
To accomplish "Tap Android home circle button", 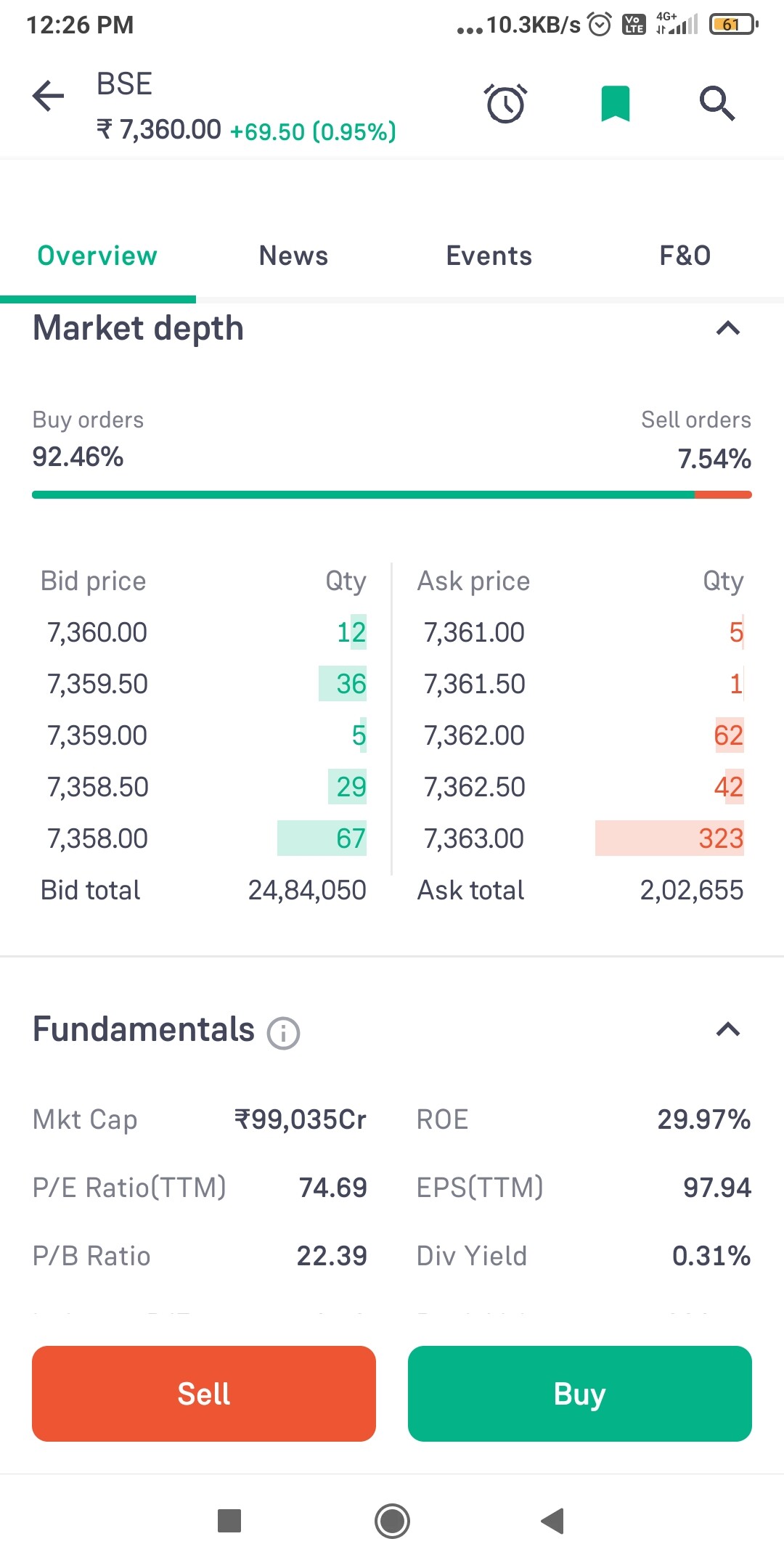I will [x=392, y=1521].
